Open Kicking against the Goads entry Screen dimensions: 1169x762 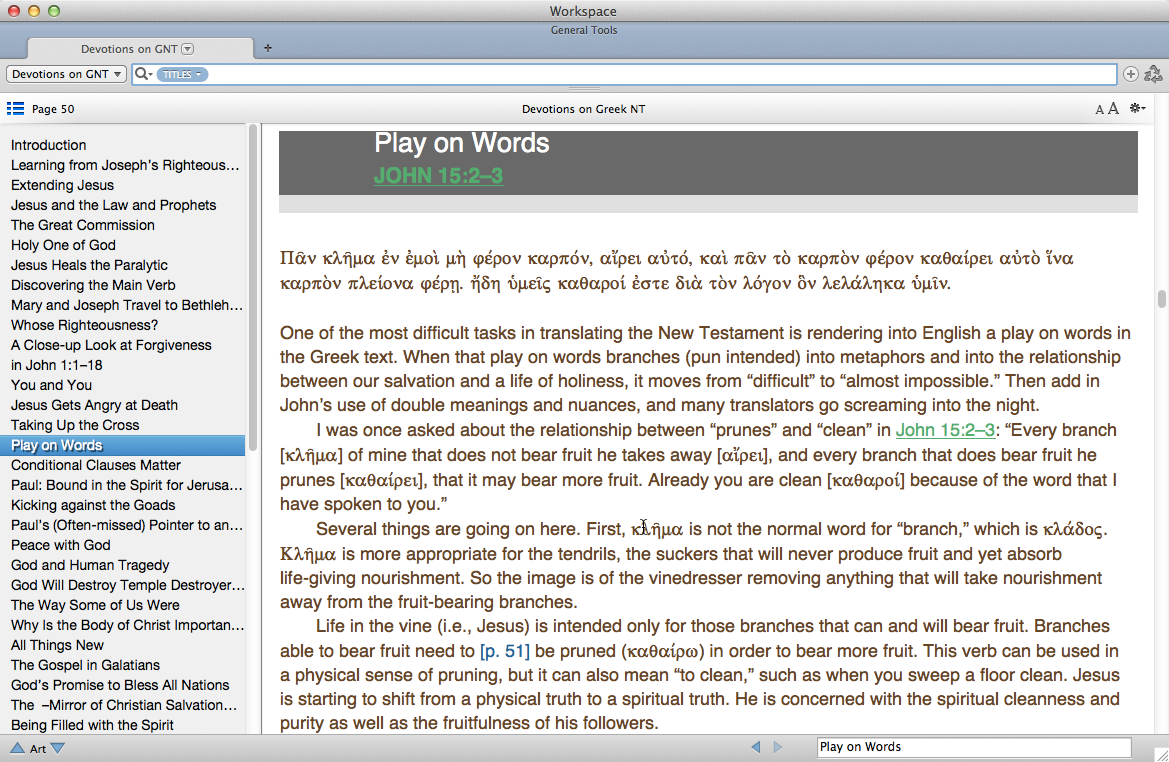(93, 506)
